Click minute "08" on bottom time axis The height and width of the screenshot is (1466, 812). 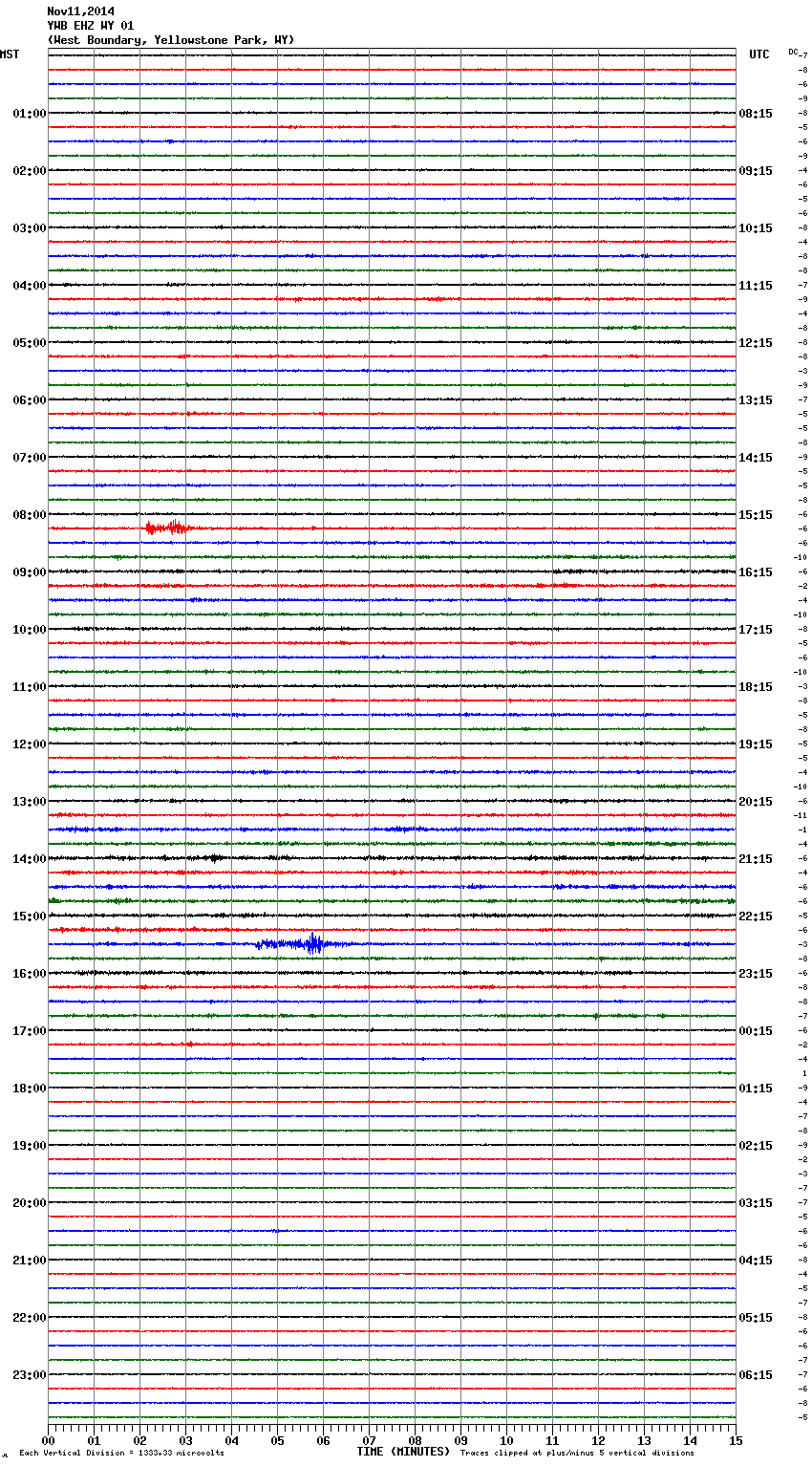tap(416, 1440)
